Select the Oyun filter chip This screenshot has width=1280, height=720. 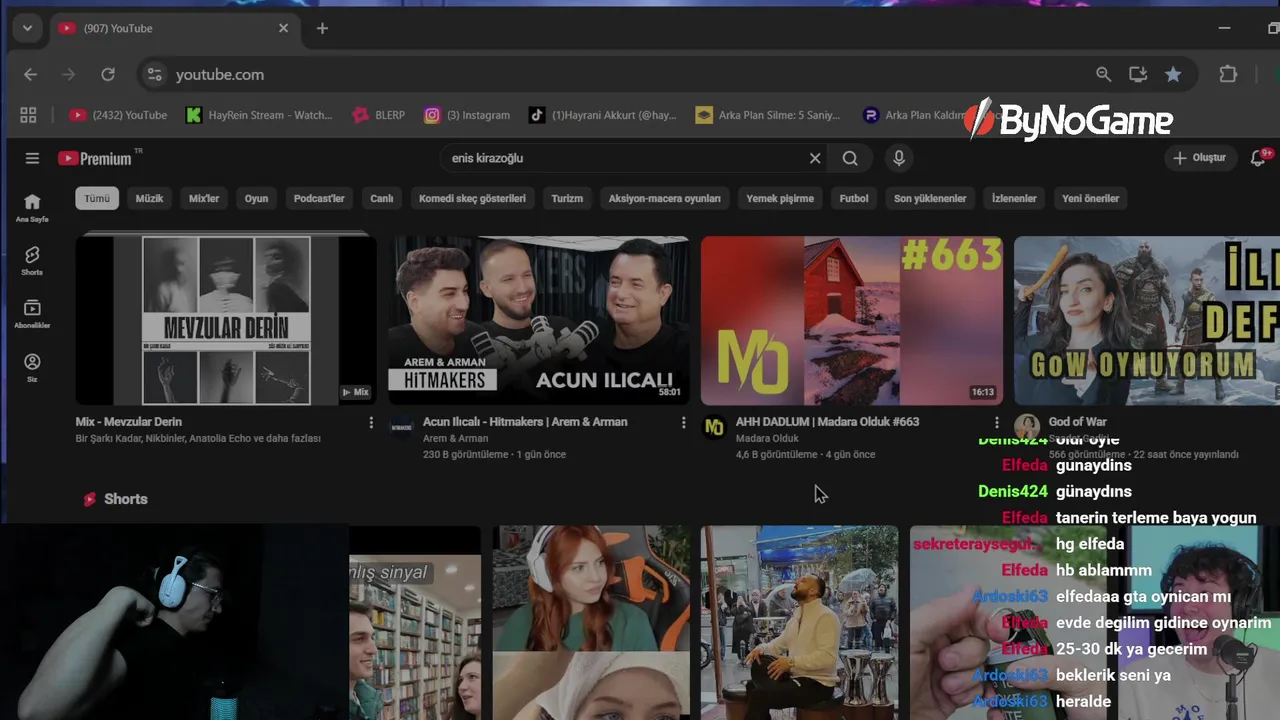click(x=256, y=198)
